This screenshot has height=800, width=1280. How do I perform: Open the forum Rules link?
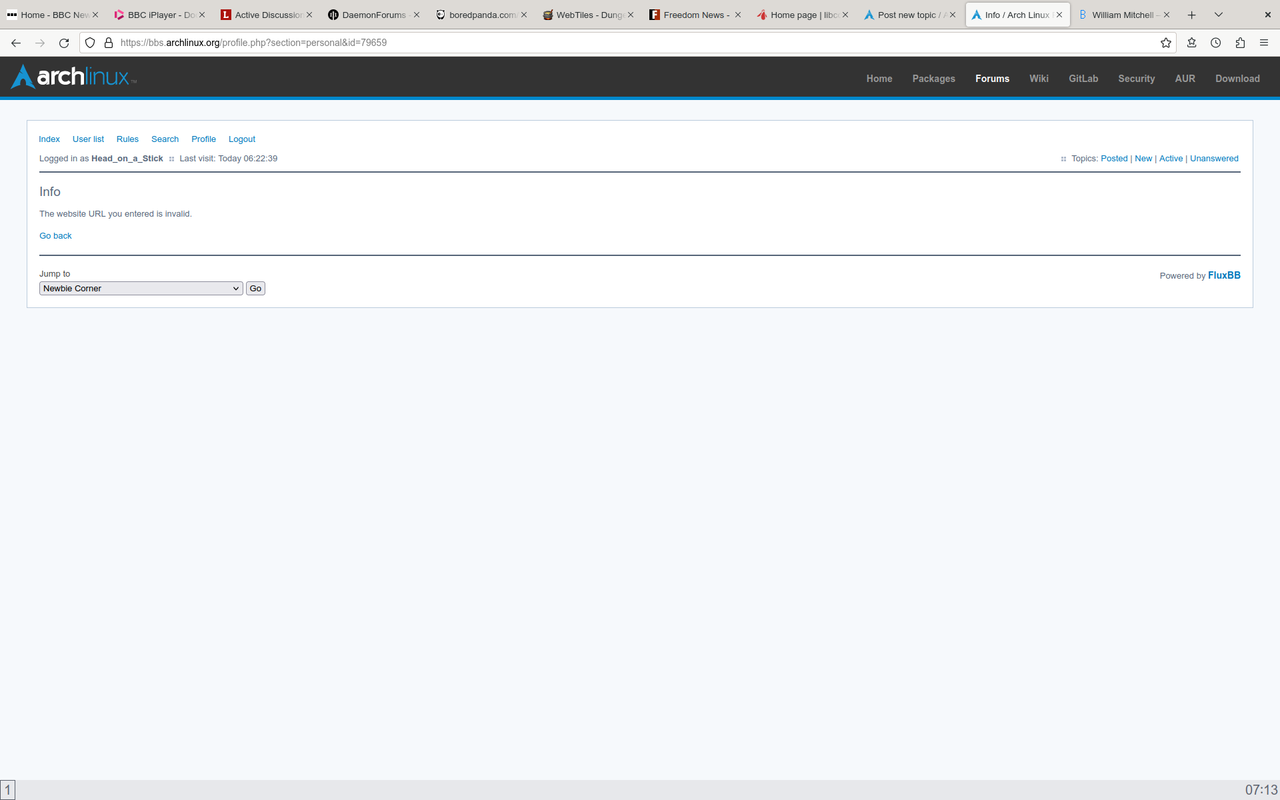[x=127, y=139]
